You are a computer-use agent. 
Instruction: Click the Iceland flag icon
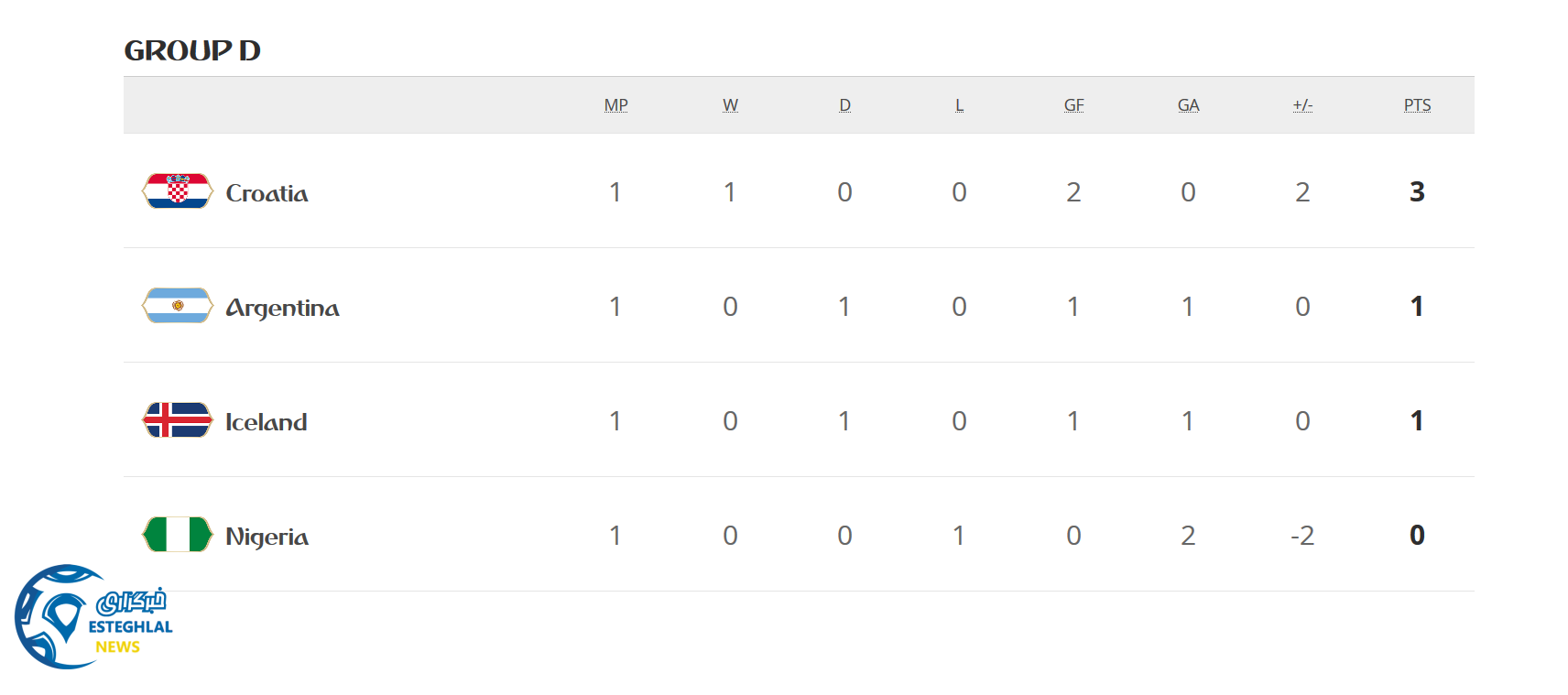[178, 420]
